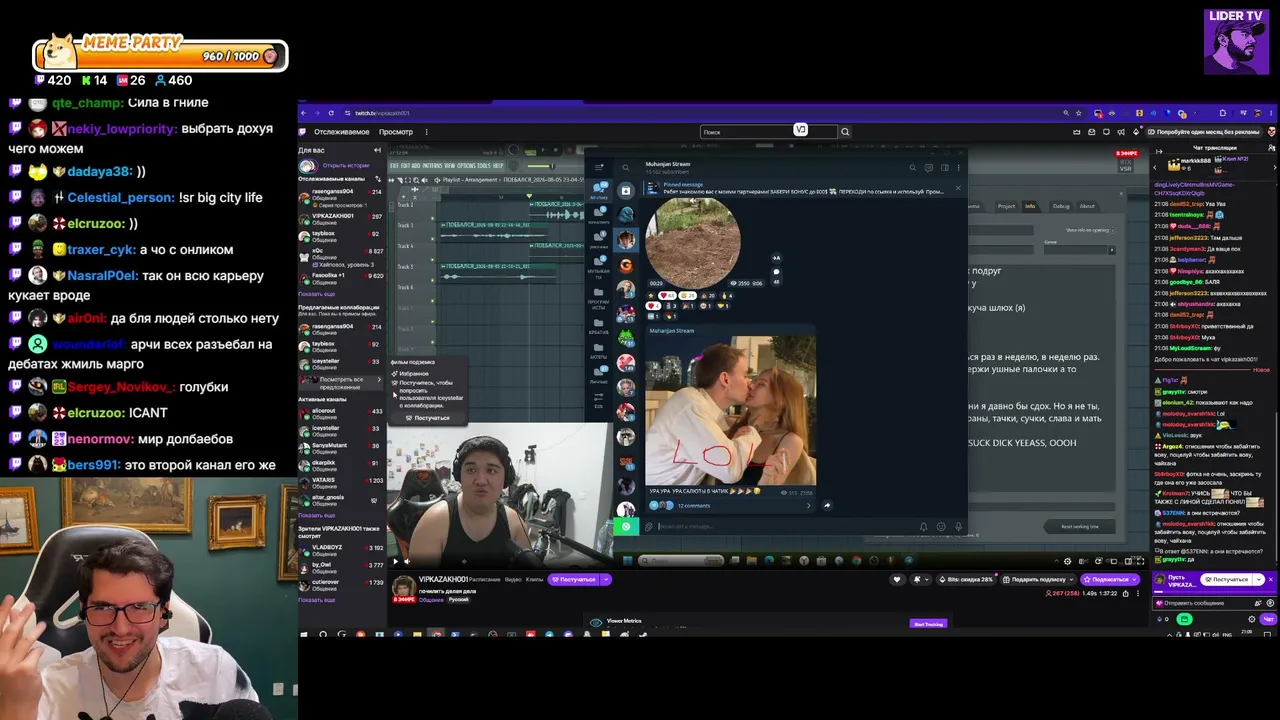The height and width of the screenshot is (720, 1280).
Task: Click the Start Tracking button
Action: tap(927, 624)
